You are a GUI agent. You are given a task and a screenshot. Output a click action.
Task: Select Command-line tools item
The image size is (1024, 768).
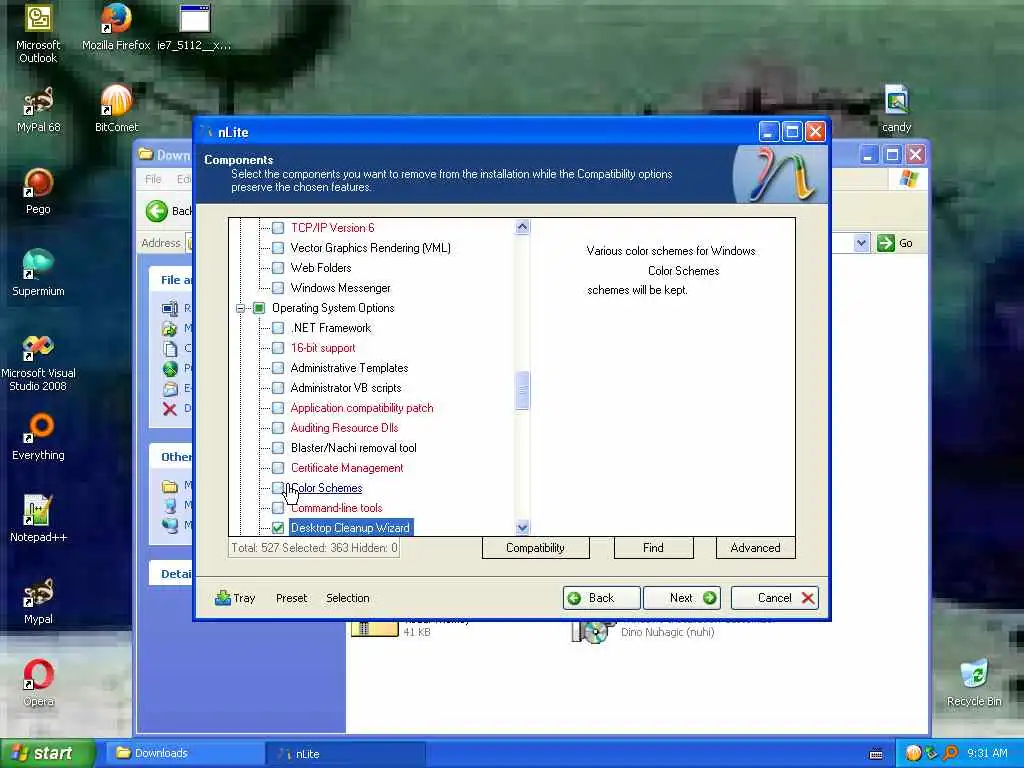(336, 508)
